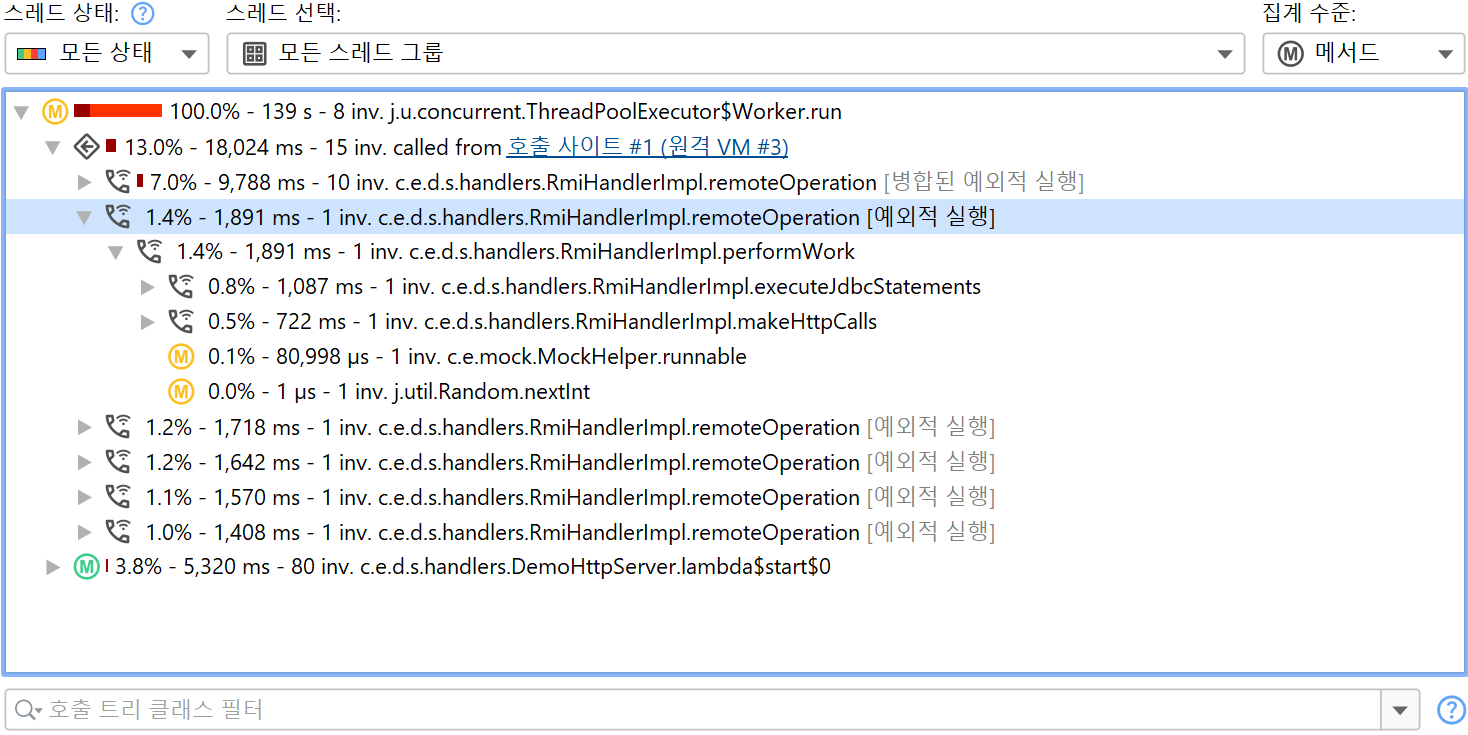Open the filter history dropdown arrow
The height and width of the screenshot is (735, 1468).
(1399, 710)
